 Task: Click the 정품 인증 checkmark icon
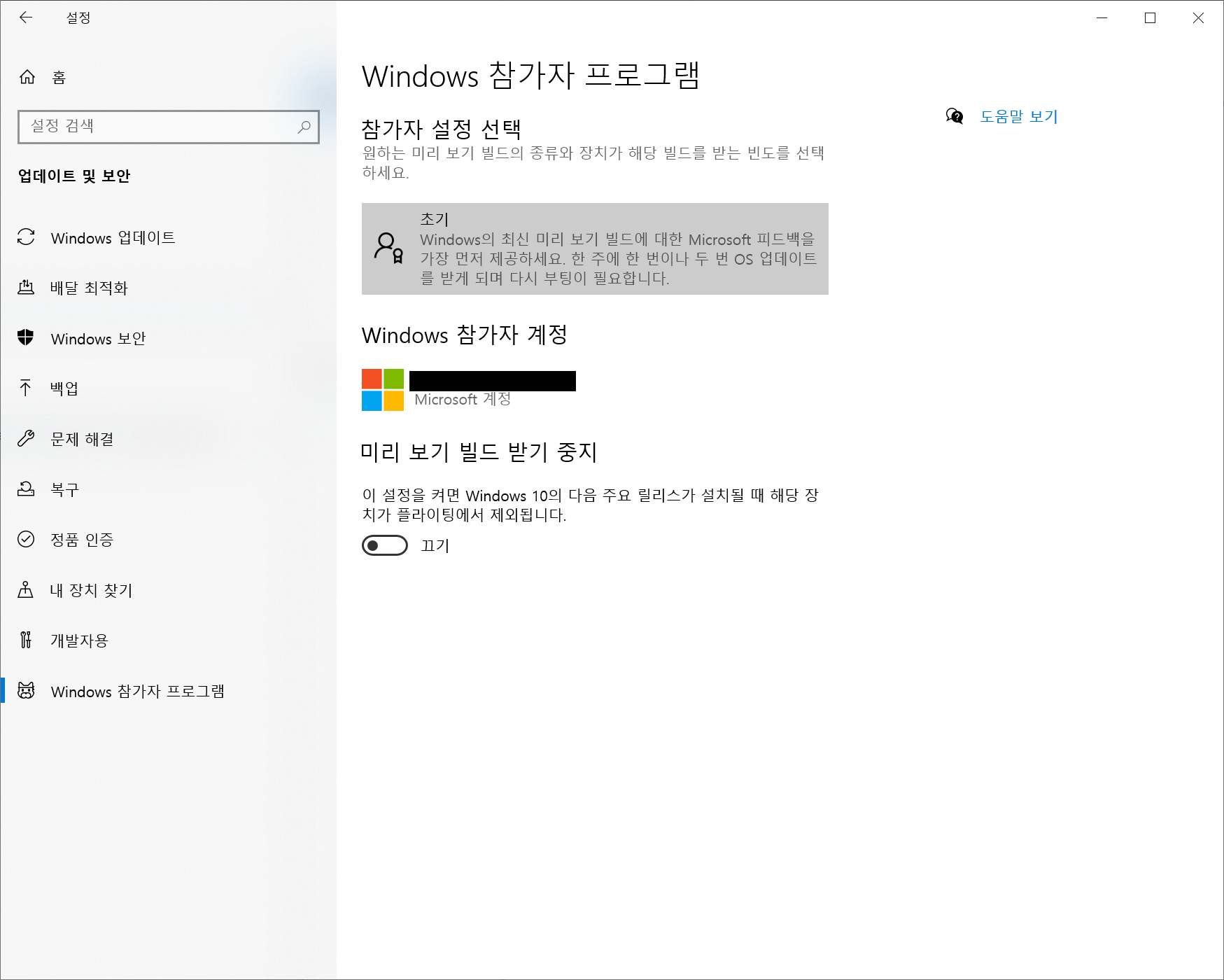(x=26, y=539)
